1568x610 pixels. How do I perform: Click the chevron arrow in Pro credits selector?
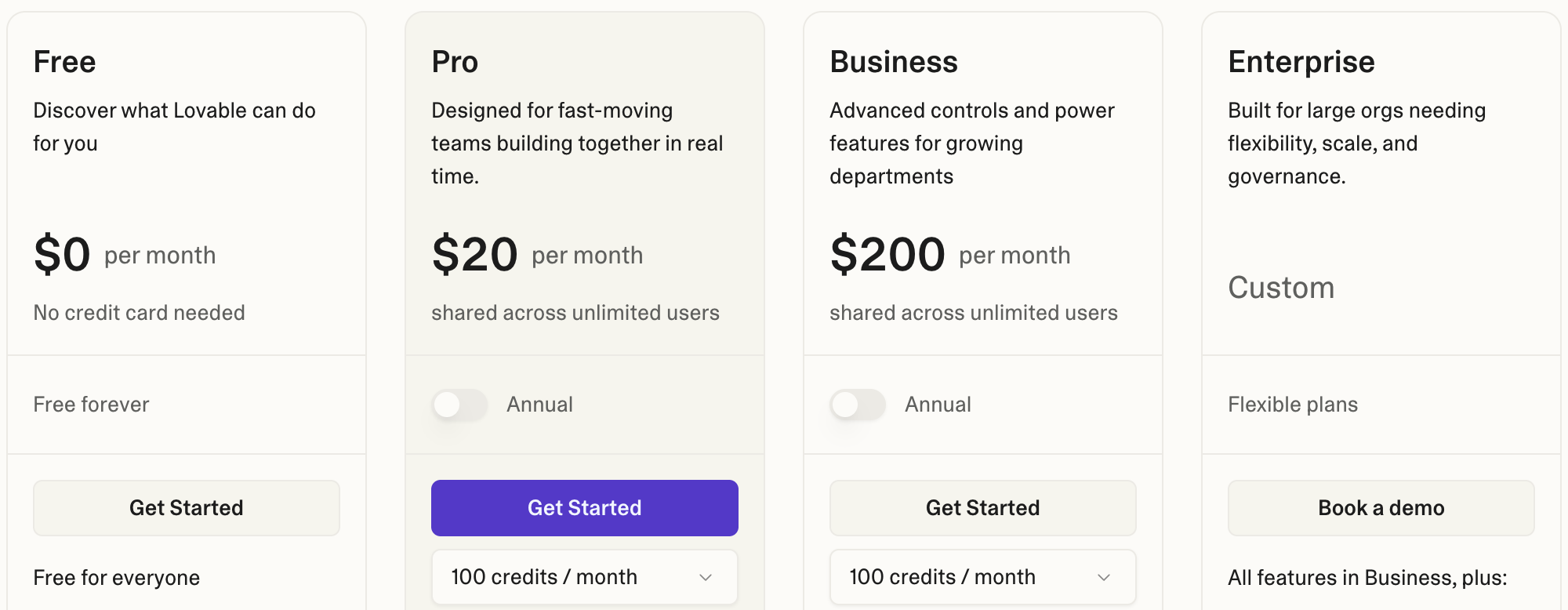tap(706, 578)
